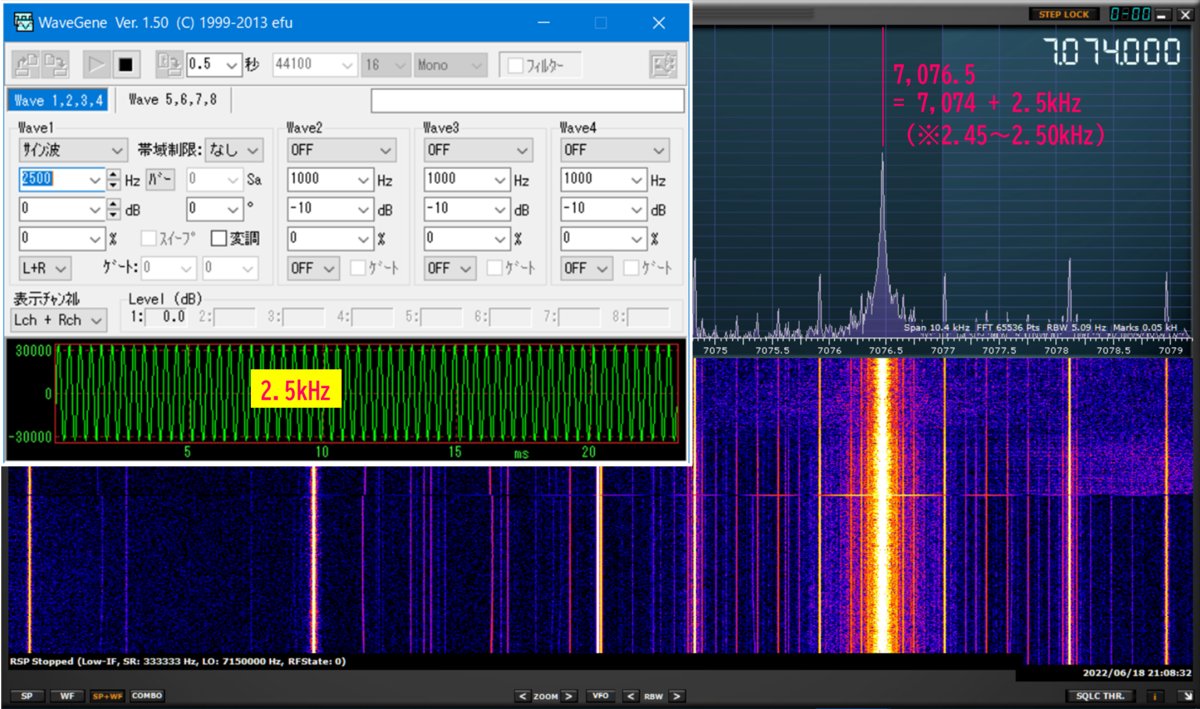
Task: Open the Wave1 phase degree dropdown
Action: [x=214, y=210]
